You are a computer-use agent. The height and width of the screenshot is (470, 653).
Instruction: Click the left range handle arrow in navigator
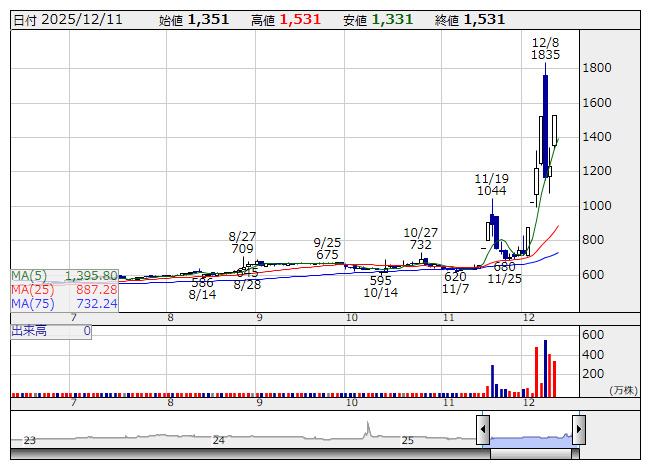pyautogui.click(x=483, y=430)
